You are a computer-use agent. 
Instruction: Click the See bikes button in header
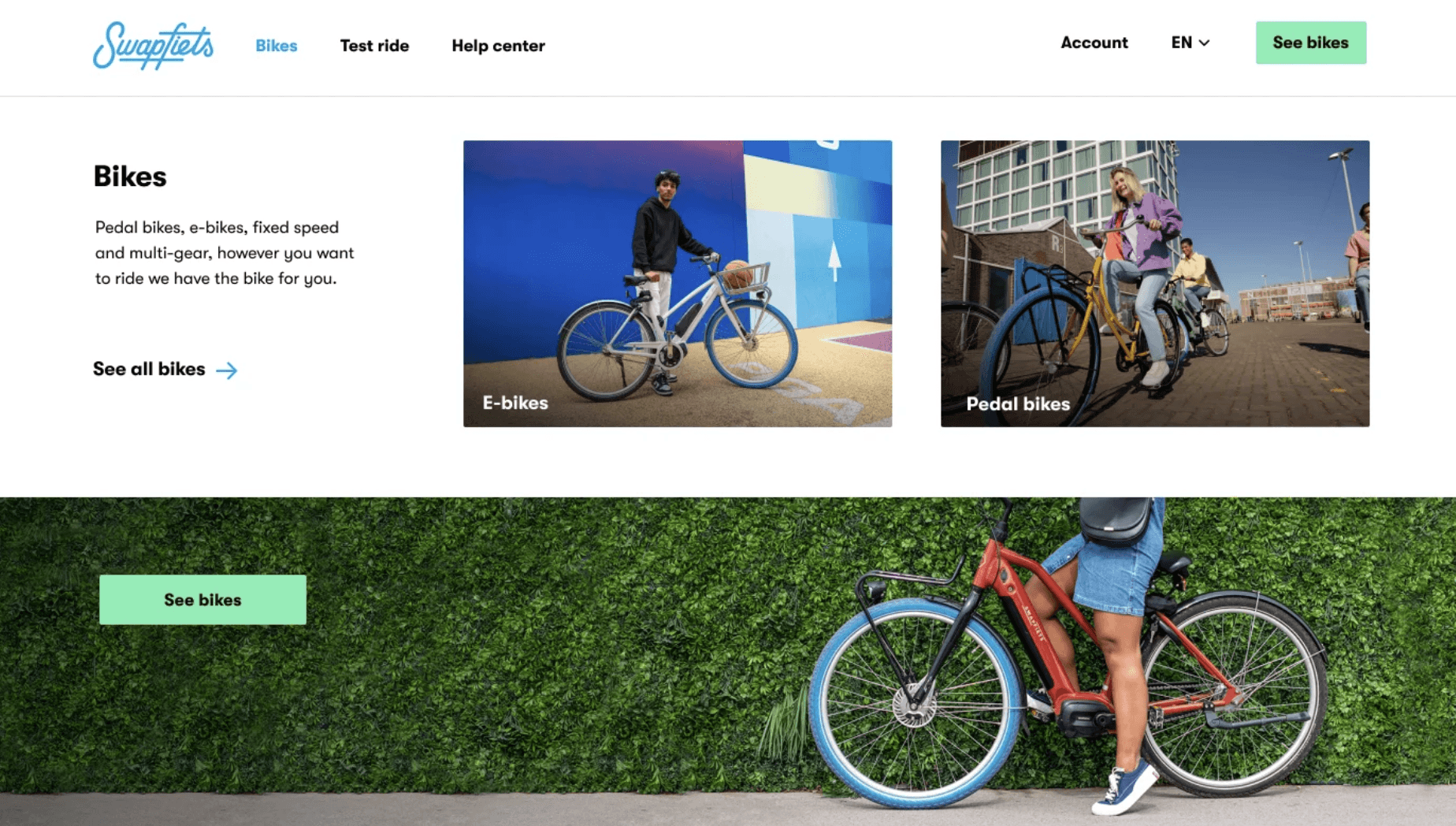pyautogui.click(x=1310, y=43)
